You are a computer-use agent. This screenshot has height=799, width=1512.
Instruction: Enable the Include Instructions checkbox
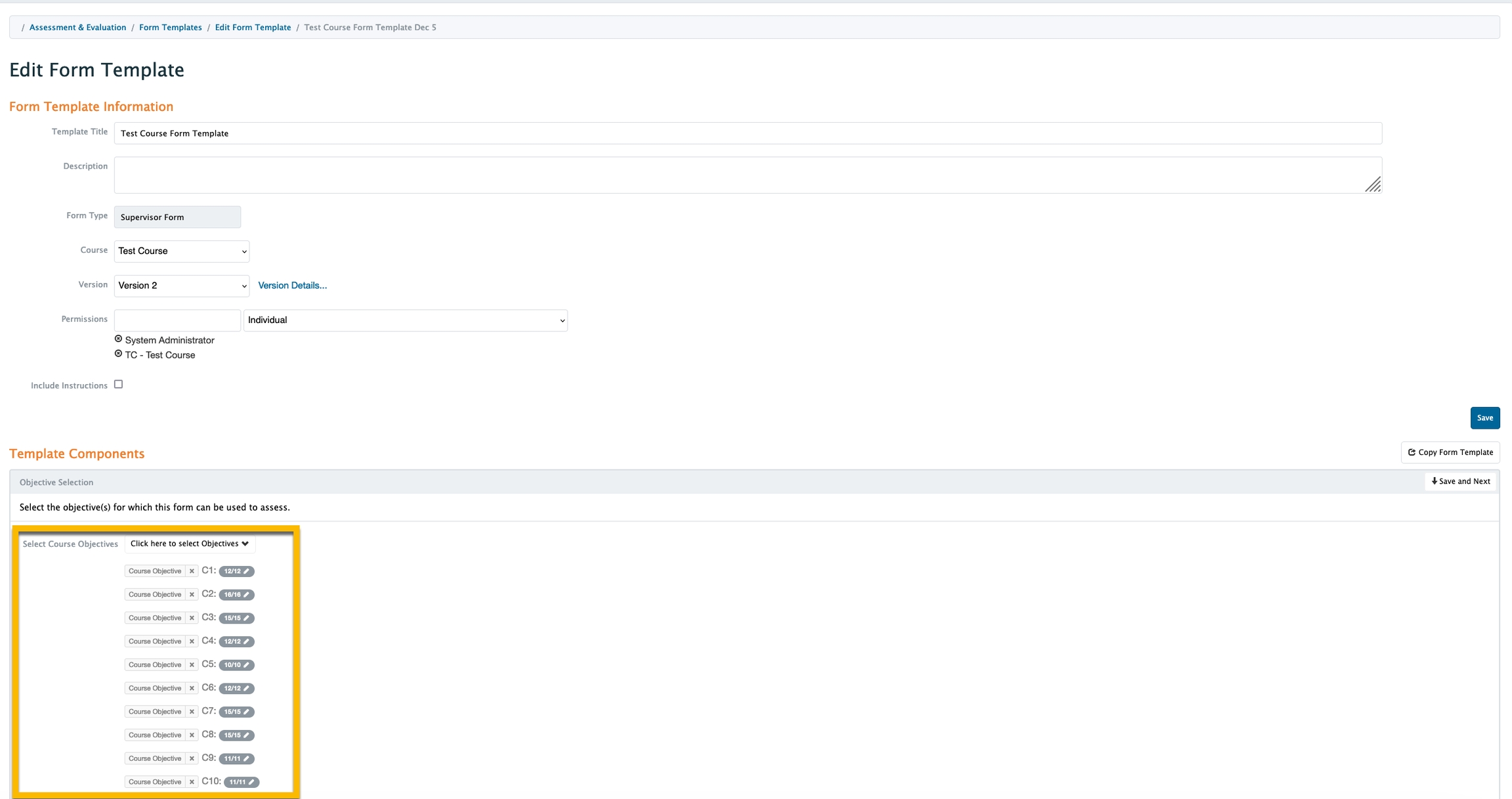[x=118, y=385]
